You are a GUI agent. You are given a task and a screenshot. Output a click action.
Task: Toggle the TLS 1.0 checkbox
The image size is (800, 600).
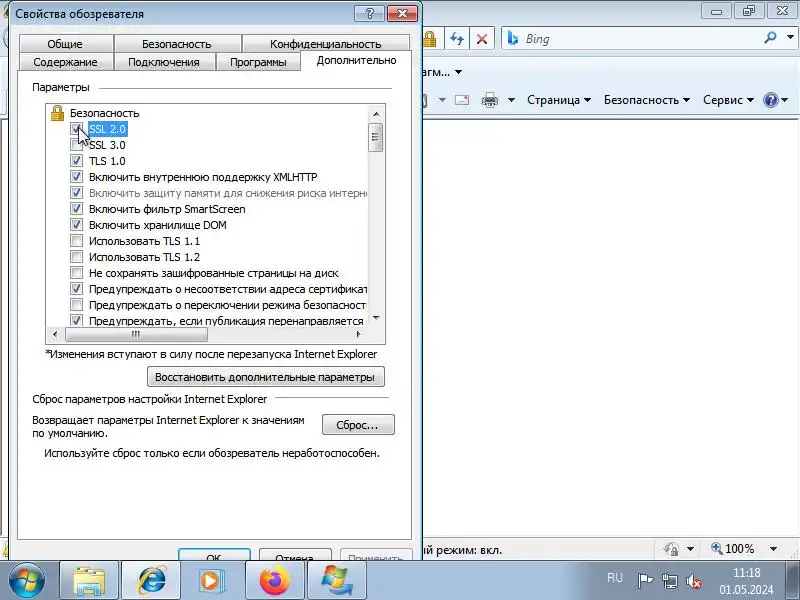(x=76, y=161)
